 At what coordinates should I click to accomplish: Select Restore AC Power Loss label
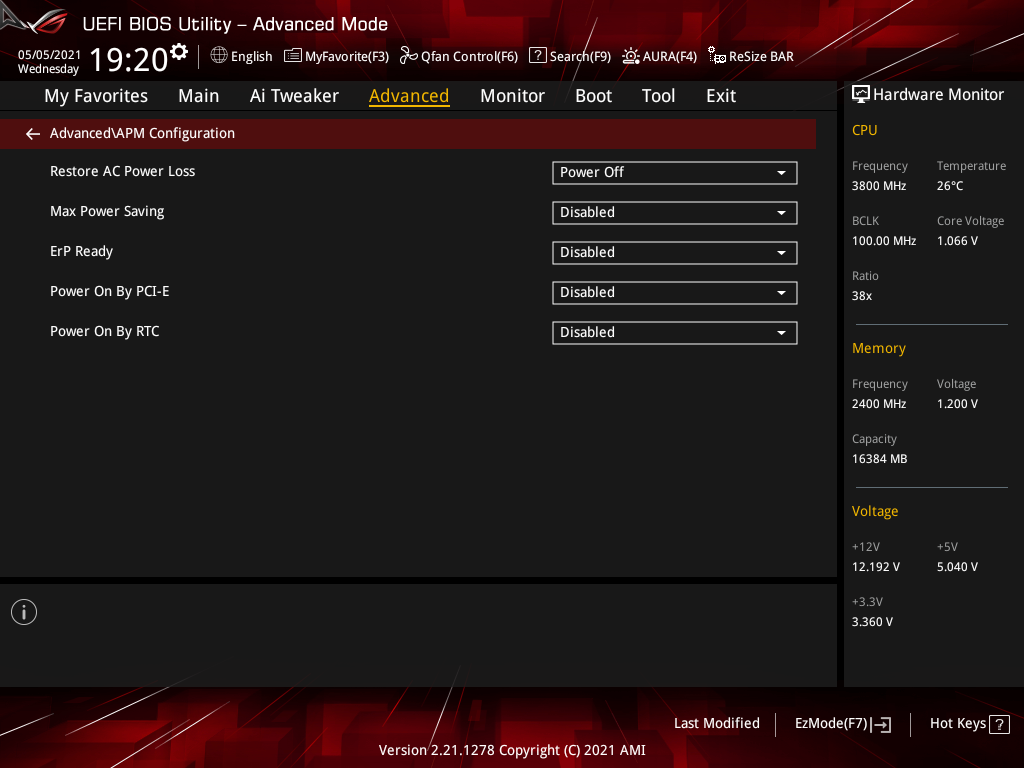click(x=123, y=171)
